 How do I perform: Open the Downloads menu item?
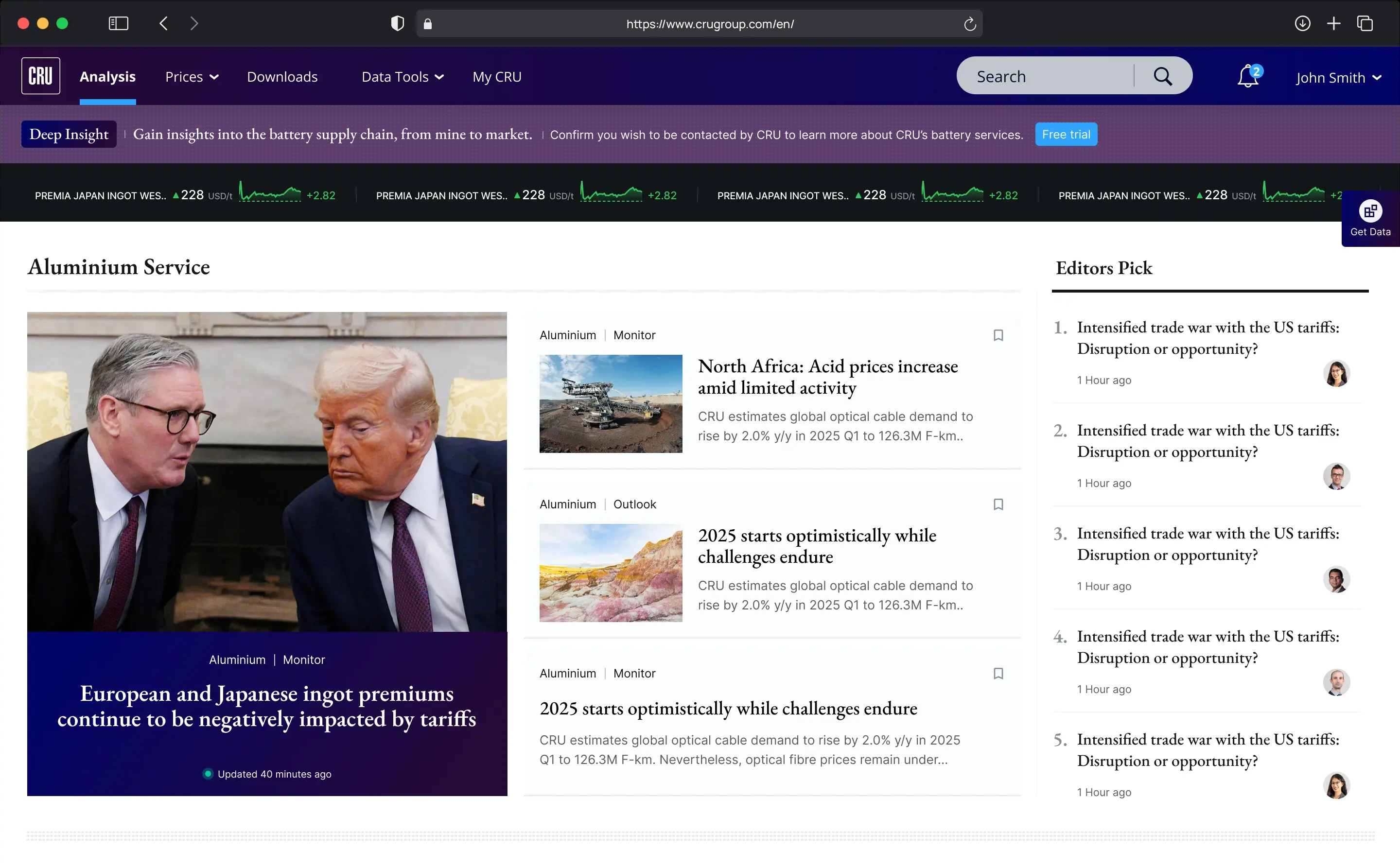click(282, 77)
